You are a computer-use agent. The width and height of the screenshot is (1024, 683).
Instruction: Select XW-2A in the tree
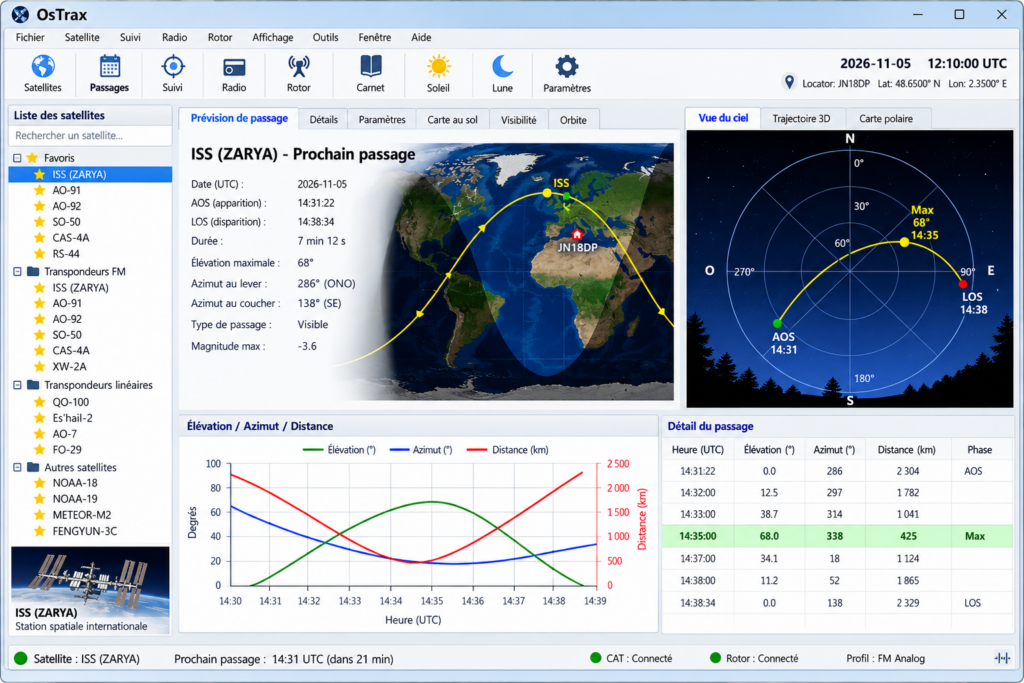pos(69,366)
